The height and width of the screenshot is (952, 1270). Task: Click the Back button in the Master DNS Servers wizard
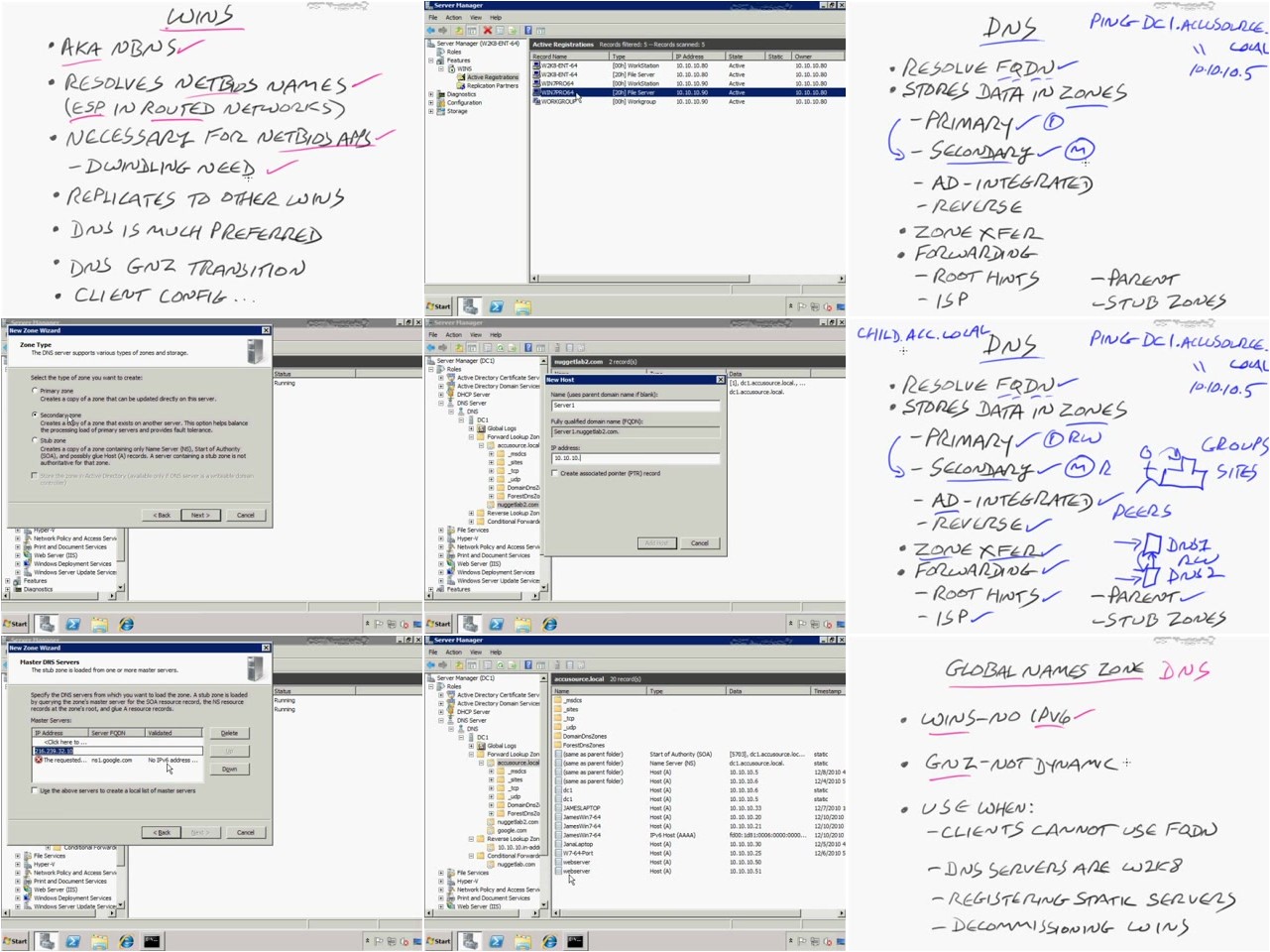[162, 832]
